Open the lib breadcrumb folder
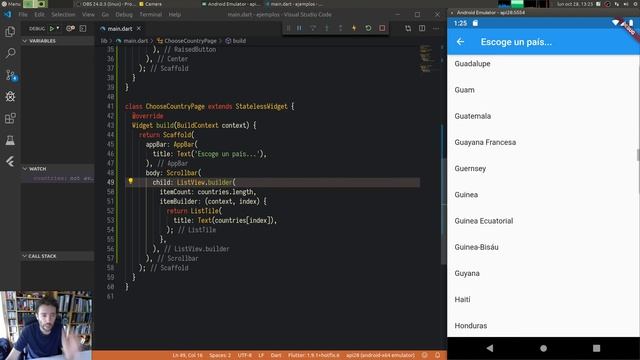Viewport: 640px width, 360px height. pyautogui.click(x=104, y=41)
